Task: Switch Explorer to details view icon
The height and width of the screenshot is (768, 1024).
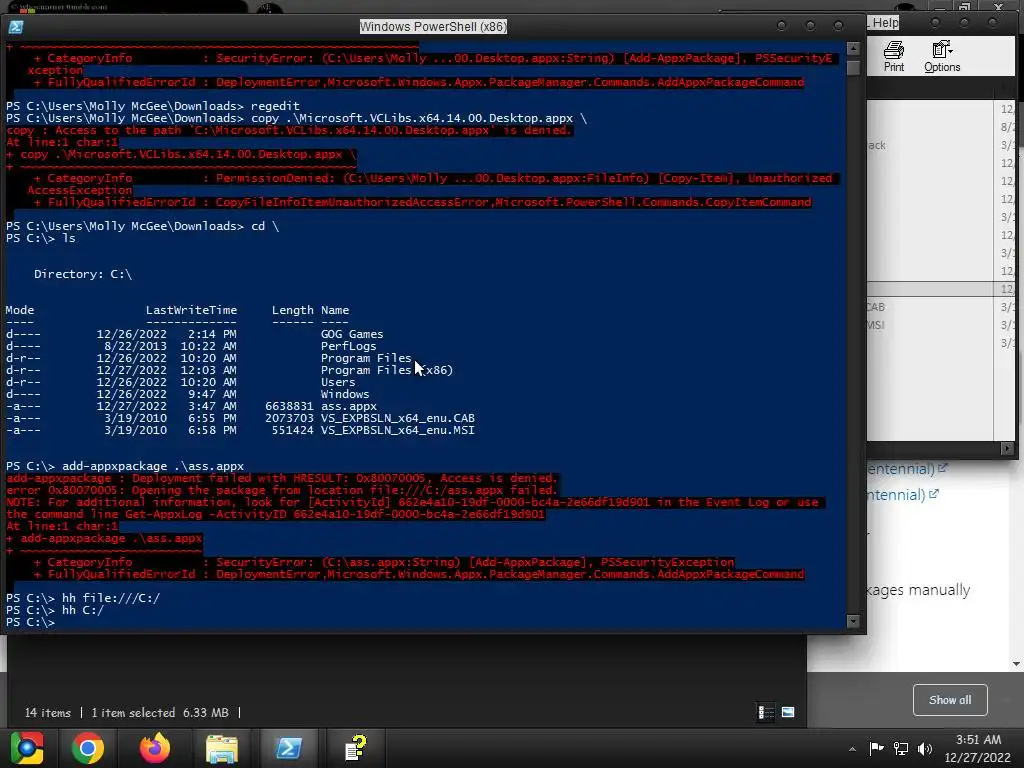Action: 765,712
